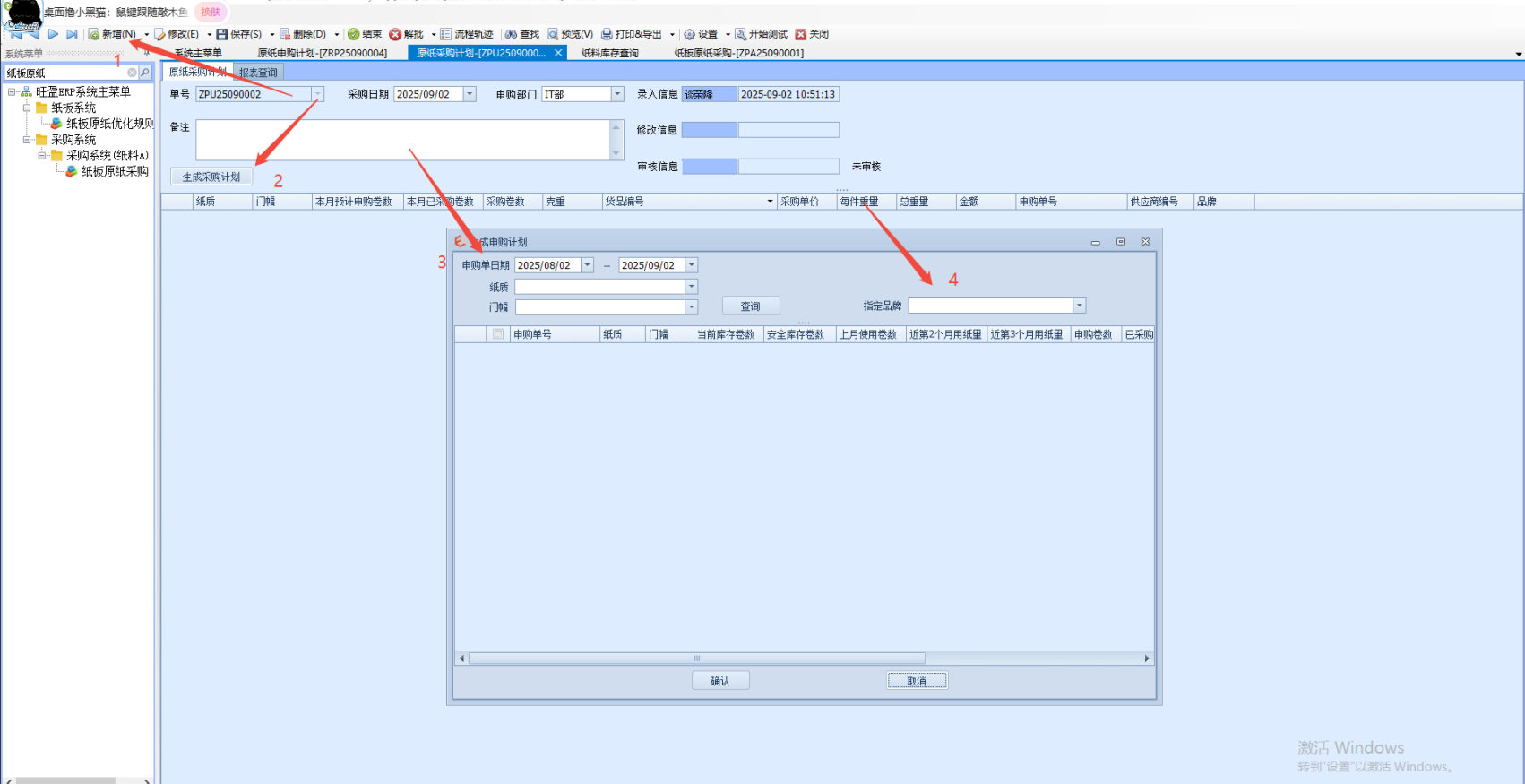Click the 结束 green check icon
The width and height of the screenshot is (1525, 784).
[x=354, y=34]
